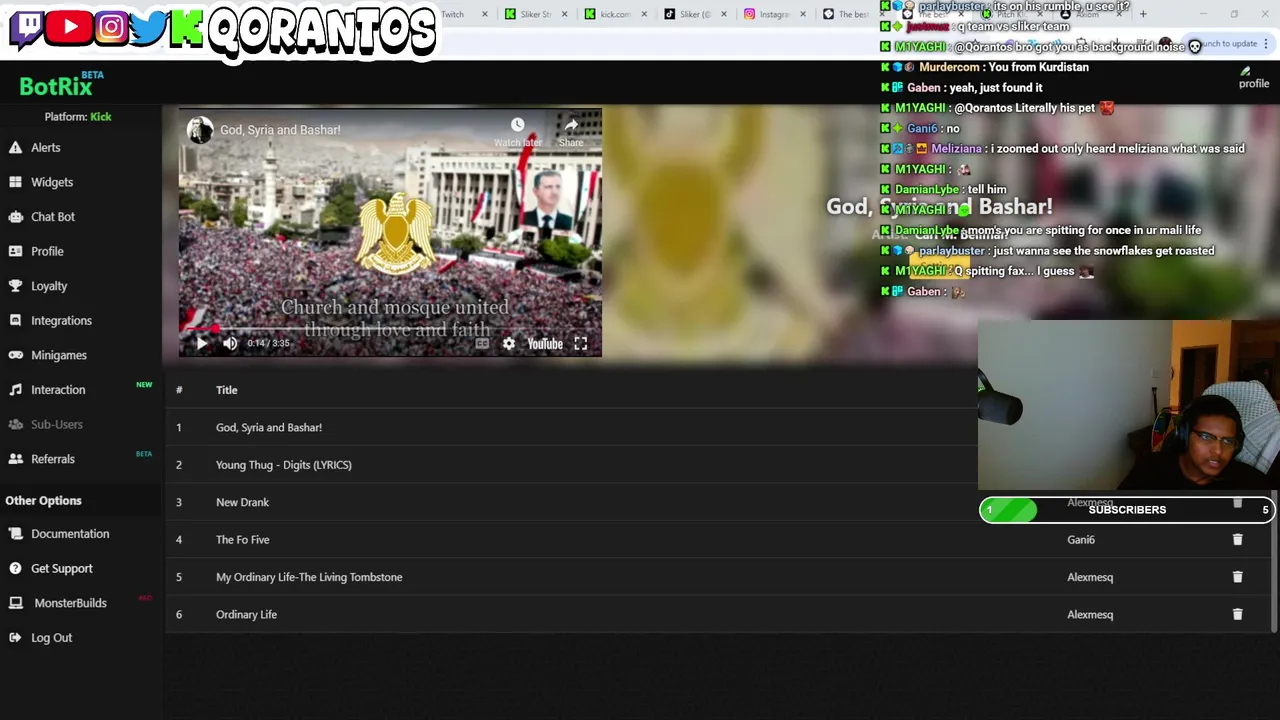Enter fullscreen in the video player
1280x720 pixels.
click(580, 343)
